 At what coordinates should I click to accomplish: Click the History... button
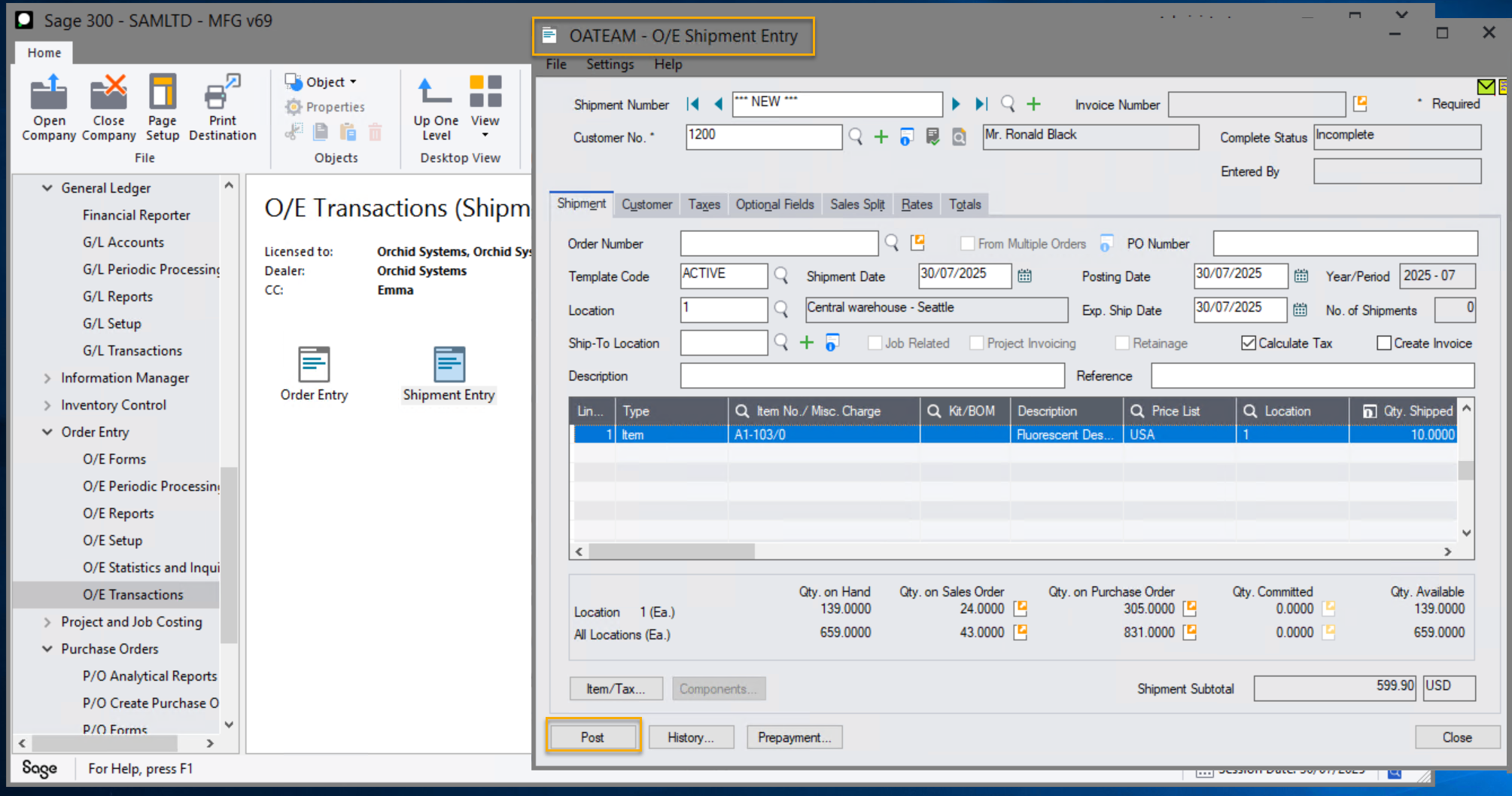pyautogui.click(x=691, y=737)
